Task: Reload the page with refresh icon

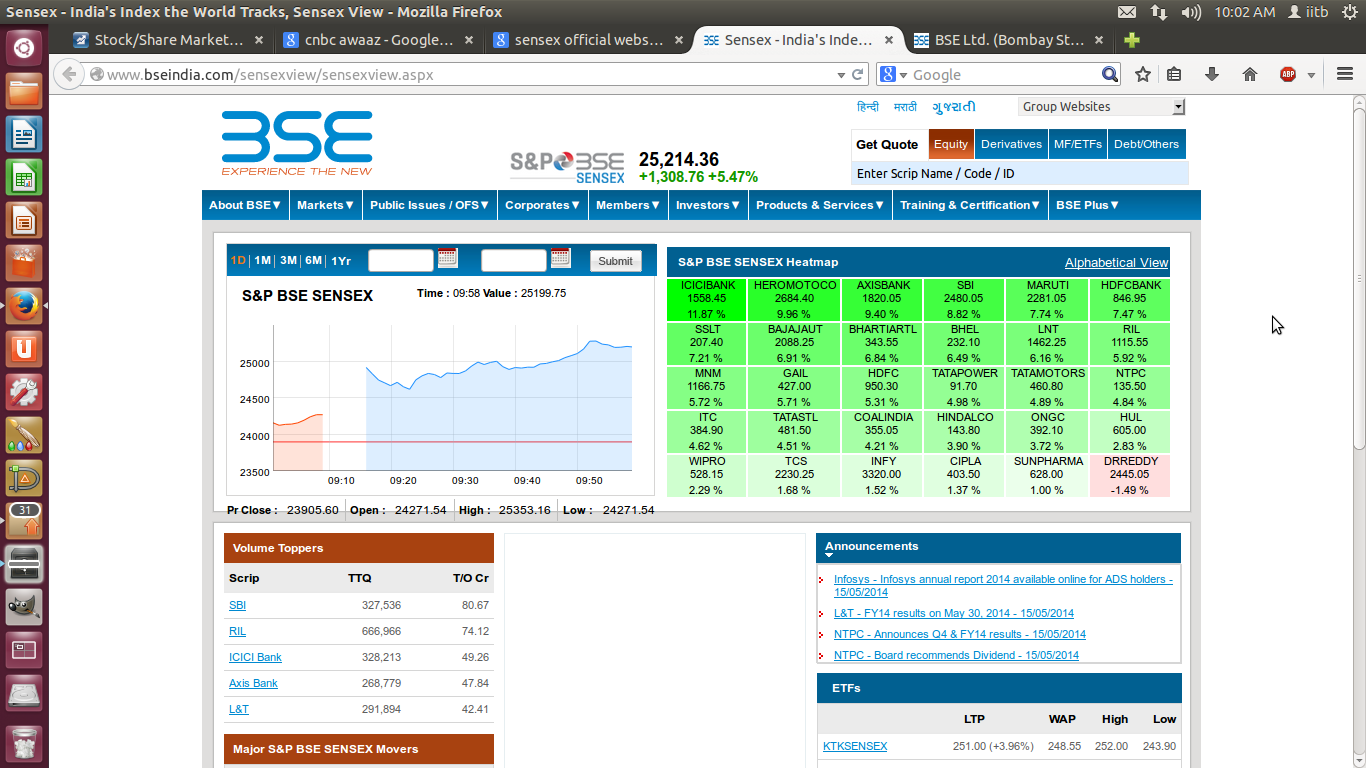Action: click(x=857, y=74)
